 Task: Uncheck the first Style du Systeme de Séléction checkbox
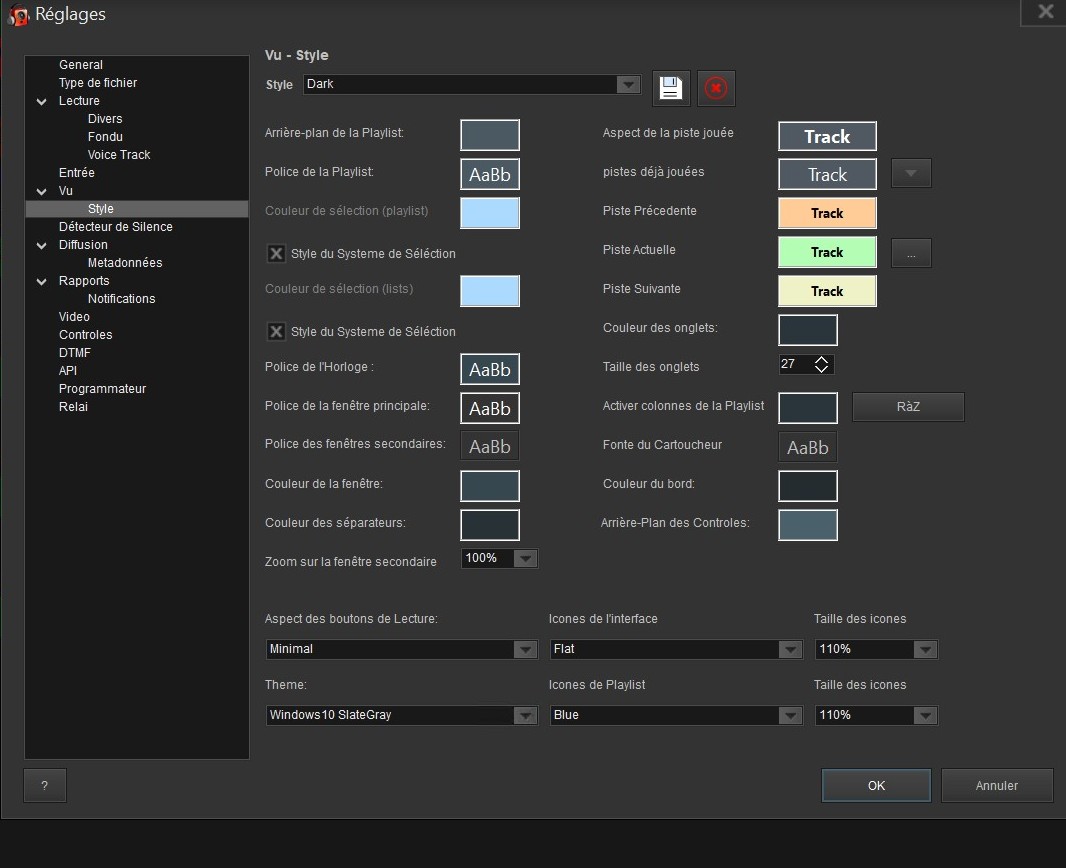276,254
